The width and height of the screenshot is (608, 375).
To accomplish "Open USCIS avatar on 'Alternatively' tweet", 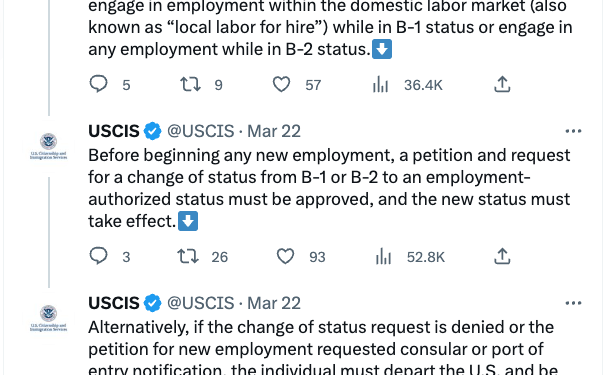I will (x=48, y=318).
